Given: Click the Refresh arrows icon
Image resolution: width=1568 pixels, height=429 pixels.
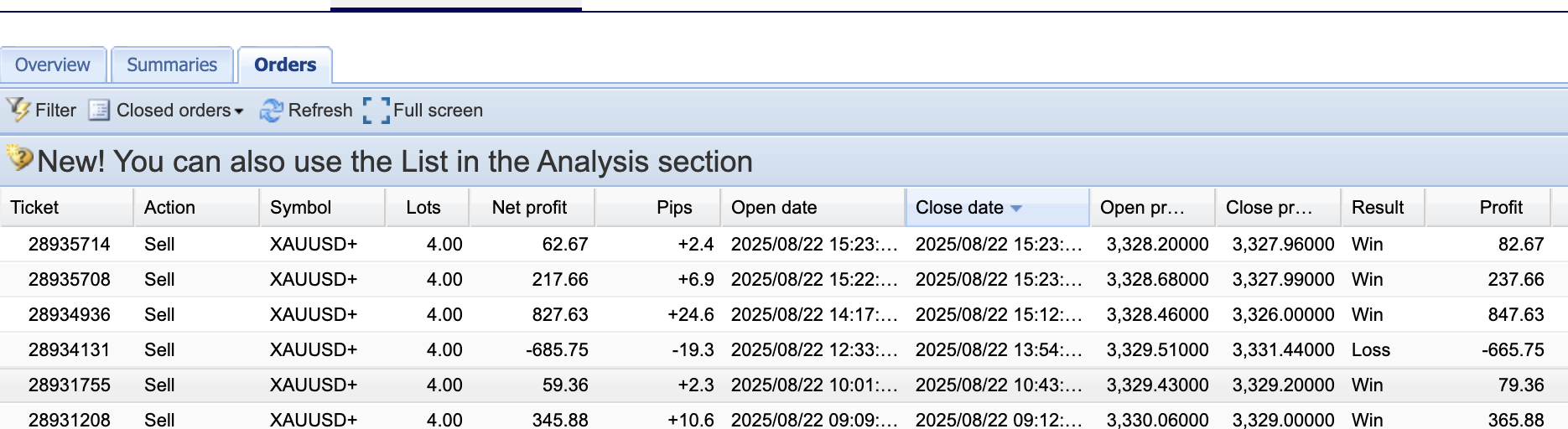Looking at the screenshot, I should [271, 111].
